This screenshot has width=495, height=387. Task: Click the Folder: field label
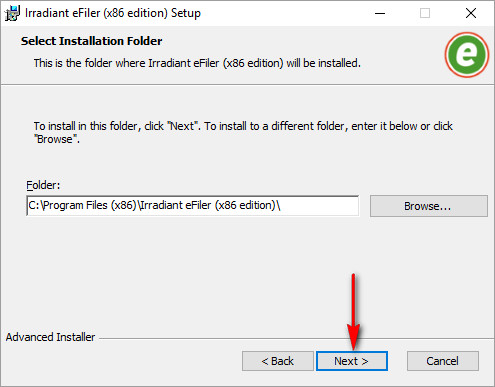(43, 185)
